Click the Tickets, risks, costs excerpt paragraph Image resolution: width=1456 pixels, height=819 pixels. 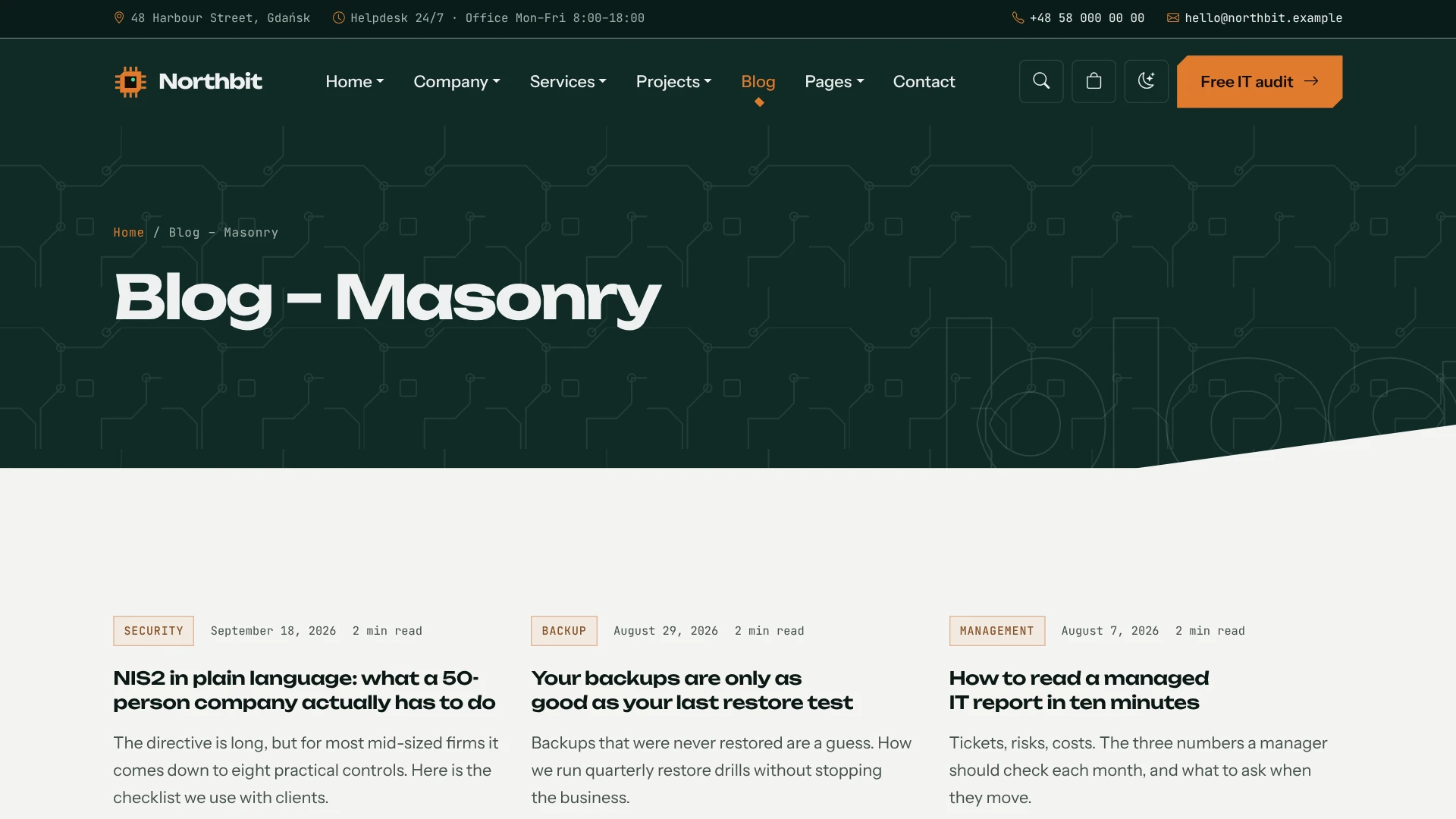pos(1137,770)
